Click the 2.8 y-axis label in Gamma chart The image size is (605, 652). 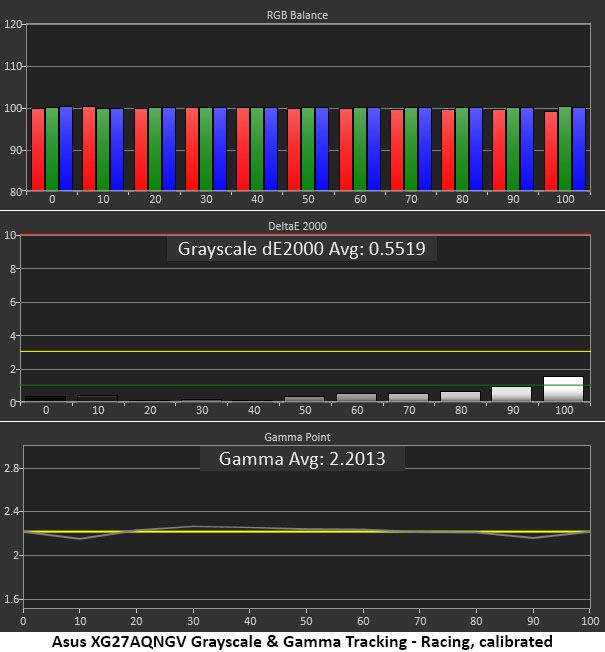(x=11, y=469)
